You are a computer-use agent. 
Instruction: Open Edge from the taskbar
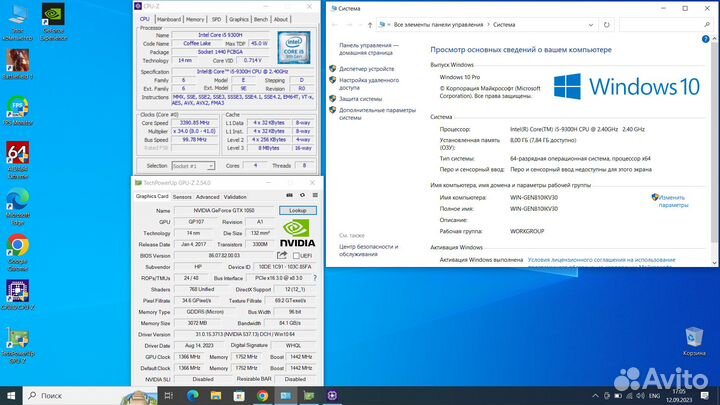pyautogui.click(x=192, y=395)
